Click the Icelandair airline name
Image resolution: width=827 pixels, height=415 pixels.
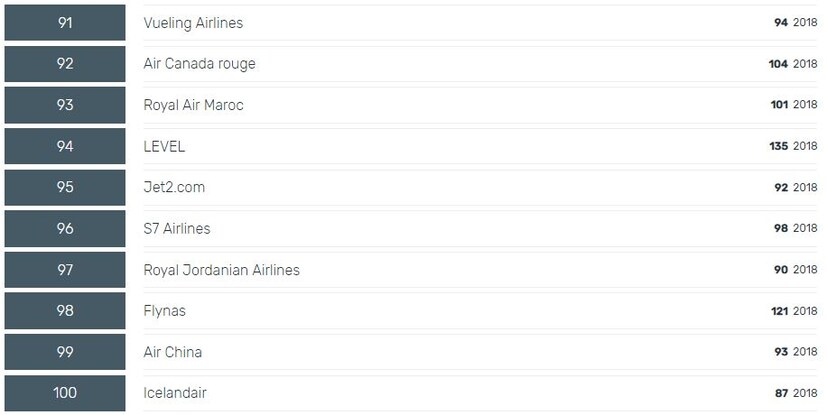click(175, 392)
